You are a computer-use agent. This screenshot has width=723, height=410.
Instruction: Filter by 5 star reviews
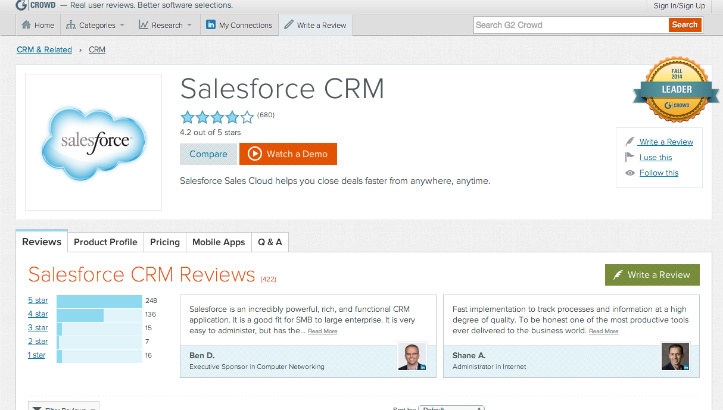click(38, 300)
